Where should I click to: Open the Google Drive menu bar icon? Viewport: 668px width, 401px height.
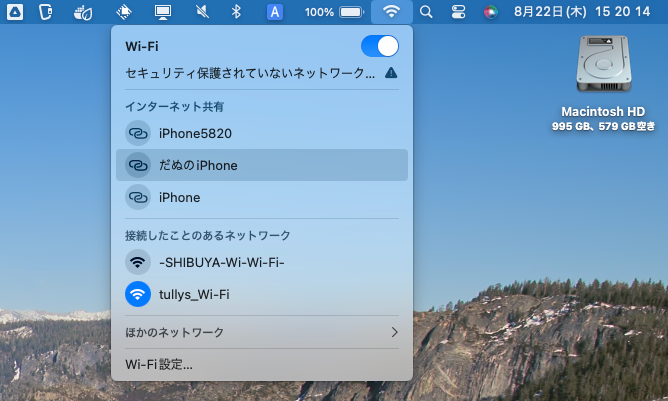point(15,12)
